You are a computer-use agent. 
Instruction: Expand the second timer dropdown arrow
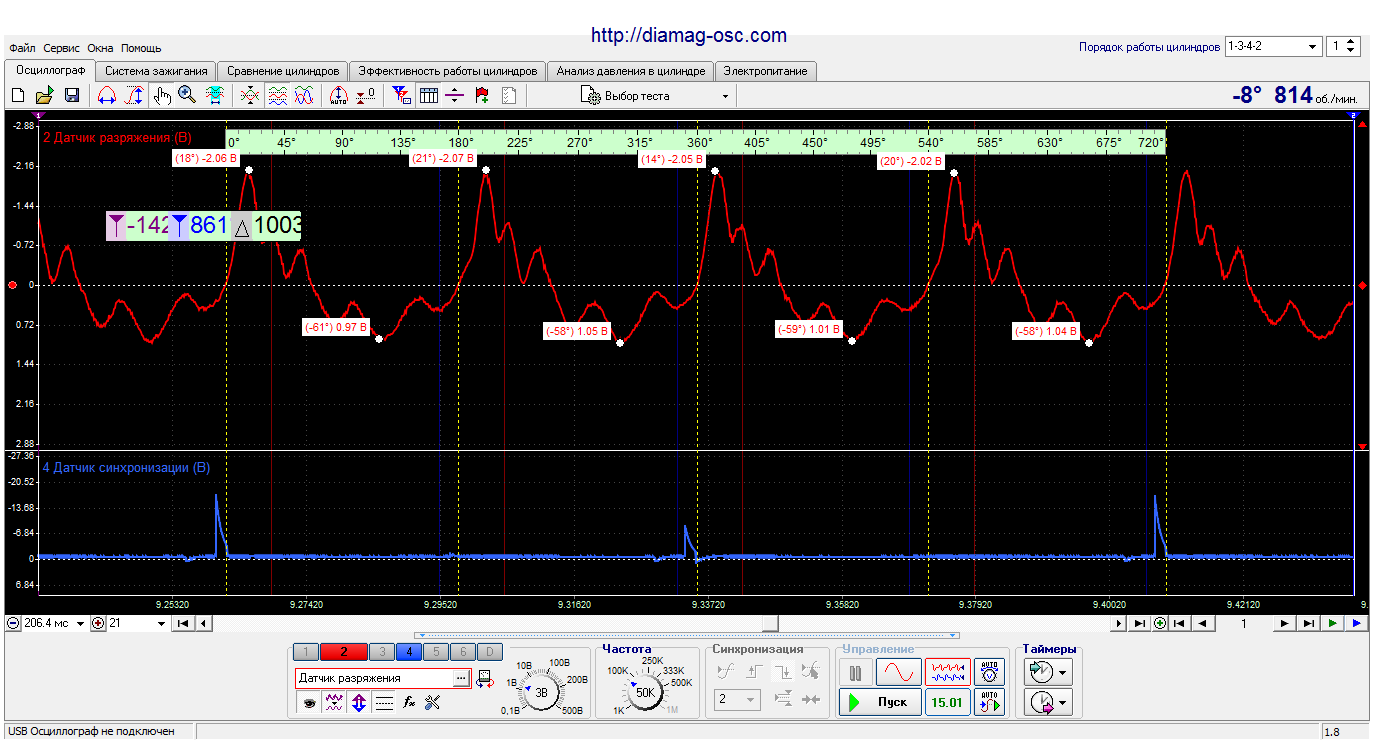pyautogui.click(x=1065, y=703)
